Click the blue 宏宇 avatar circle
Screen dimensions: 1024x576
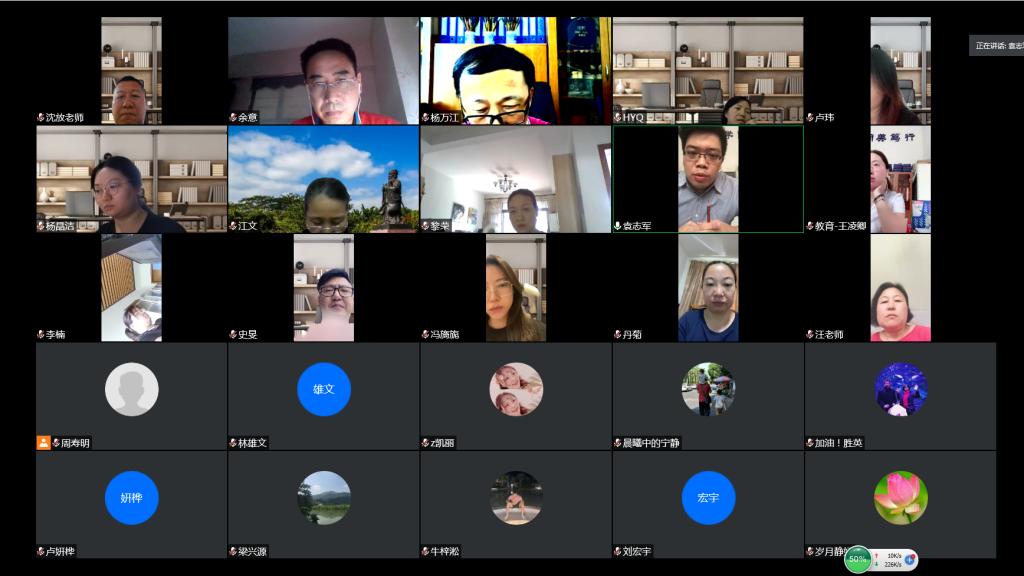point(708,497)
